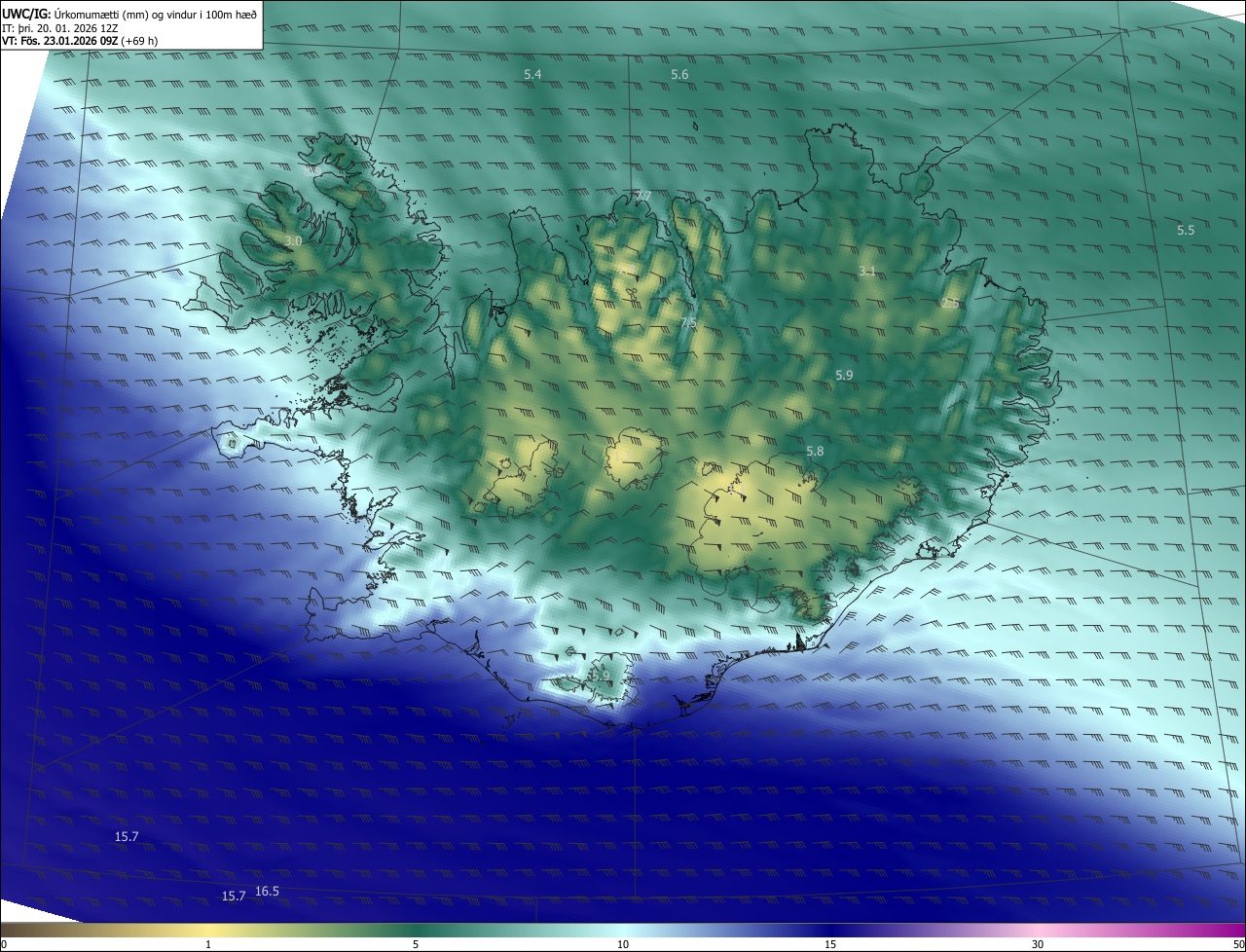Click the 15.7 label beside 16.5

click(234, 897)
